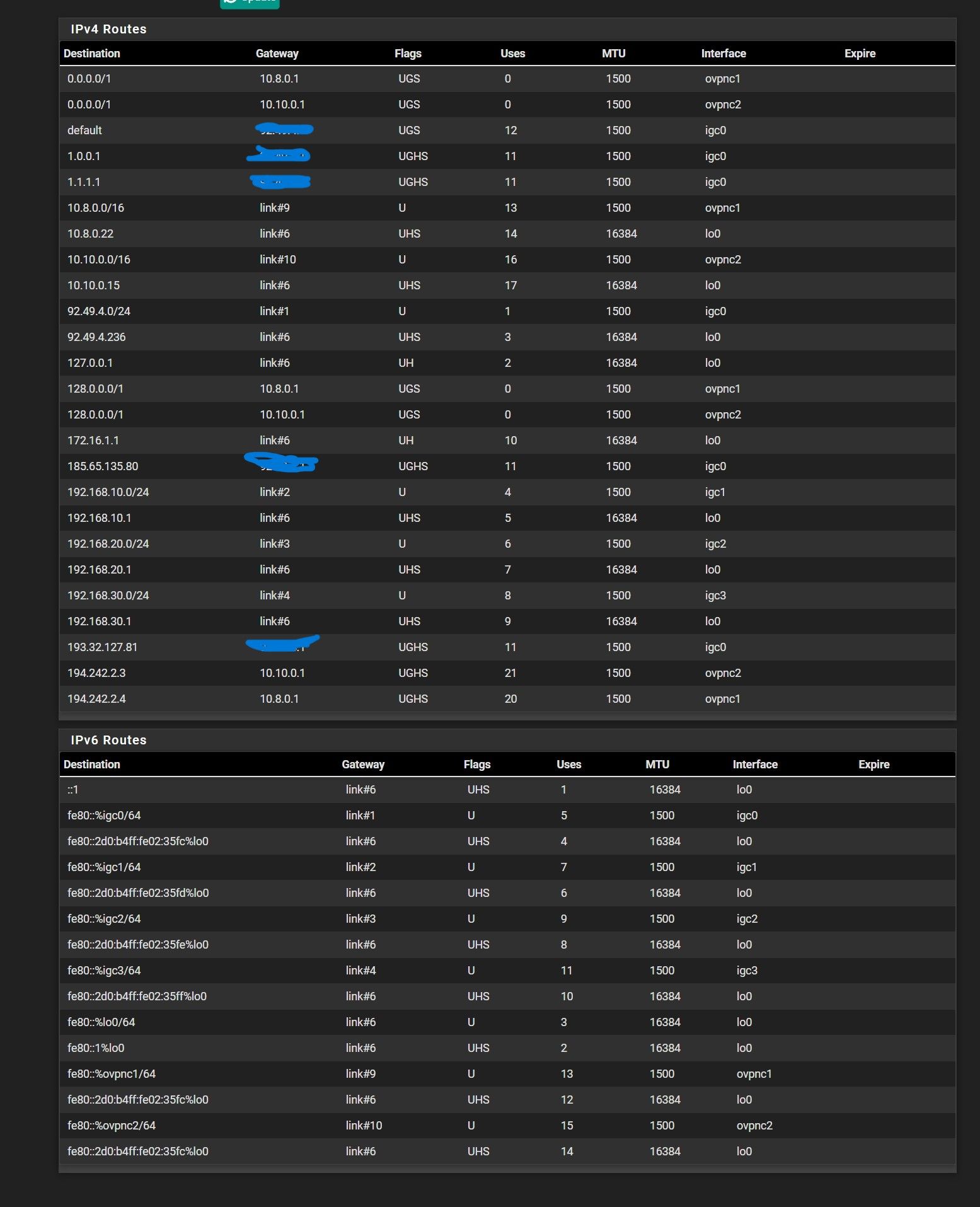Select destination 1.0.0.1
Viewport: 980px width, 1207px height.
(x=84, y=156)
